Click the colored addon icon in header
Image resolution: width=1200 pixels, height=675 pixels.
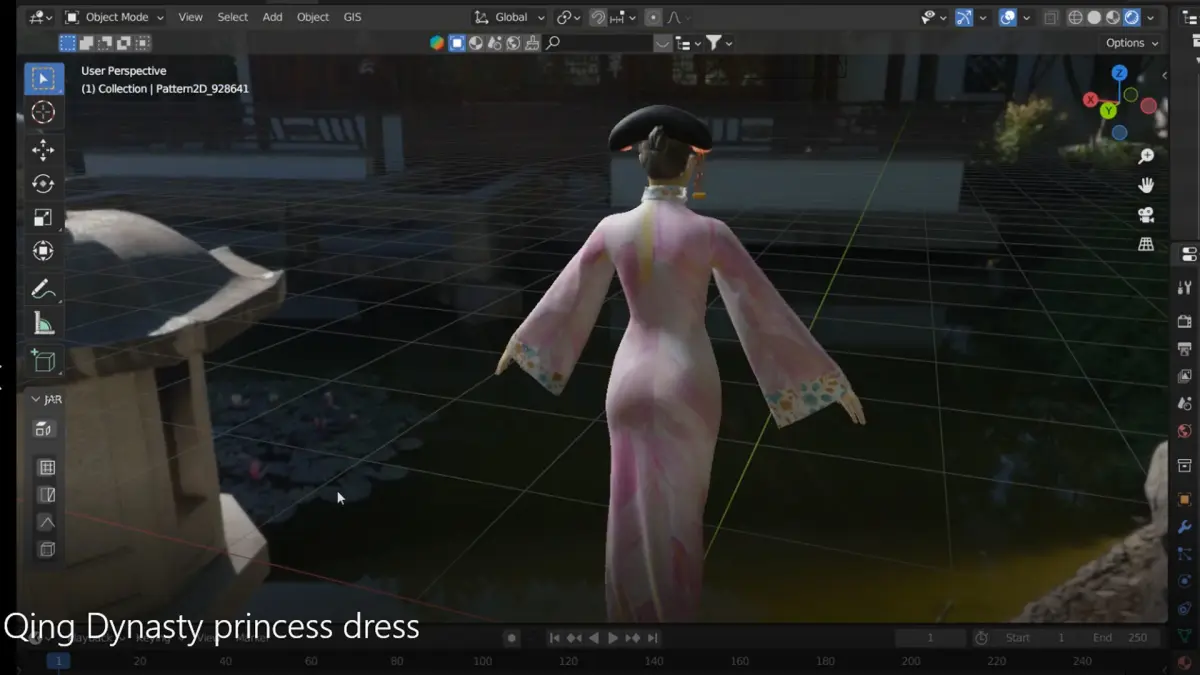pos(437,43)
